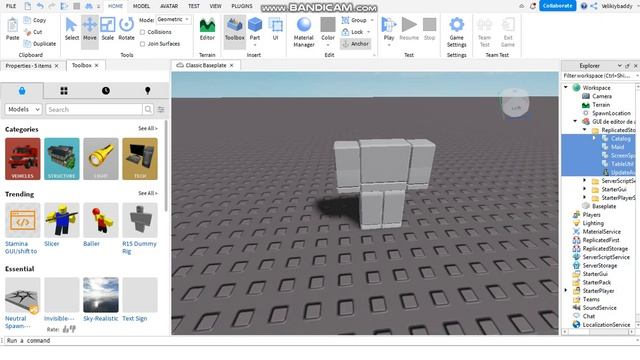Screen dimensions: 640x360
Task: Switch to the VIEW ribbon tab
Action: pyautogui.click(x=216, y=6)
